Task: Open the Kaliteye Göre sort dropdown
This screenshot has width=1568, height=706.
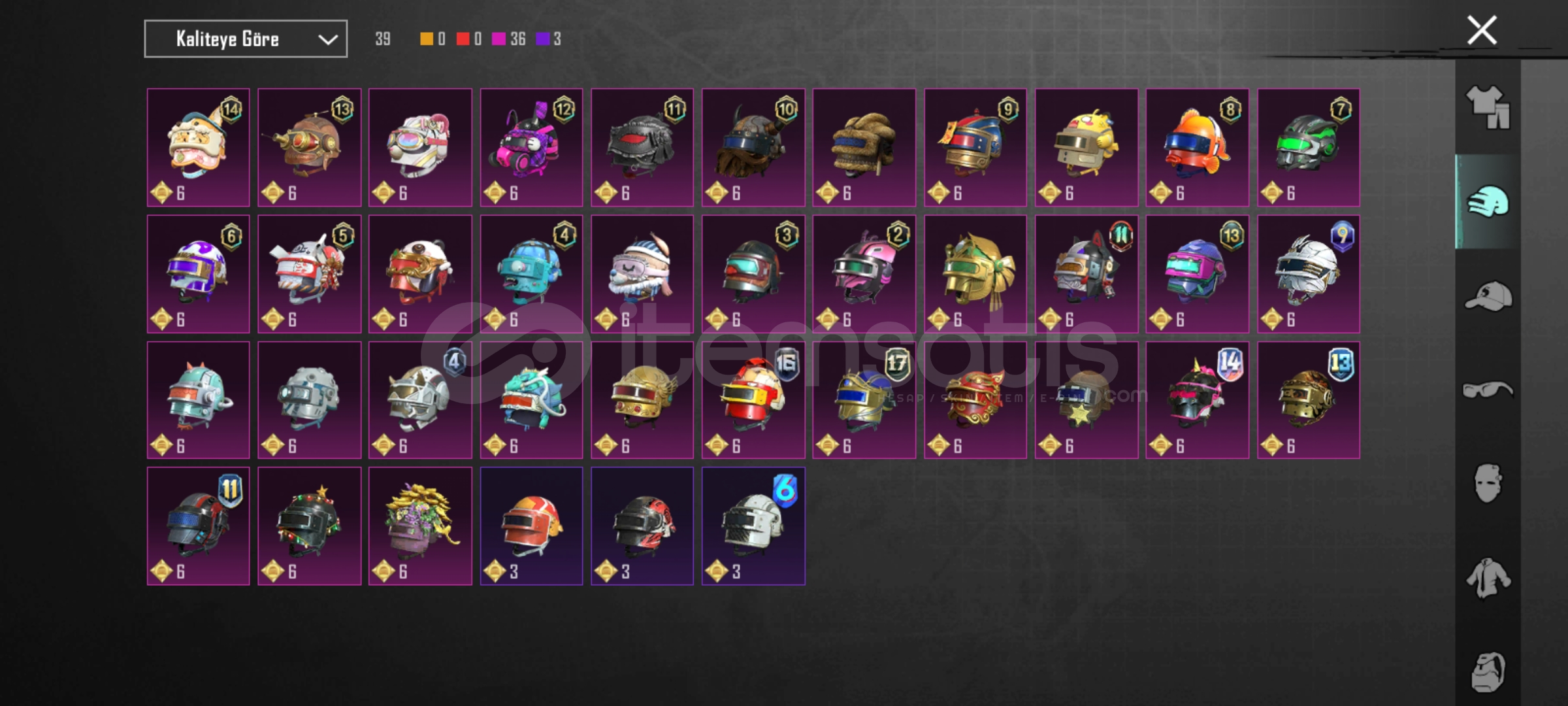Action: 246,39
